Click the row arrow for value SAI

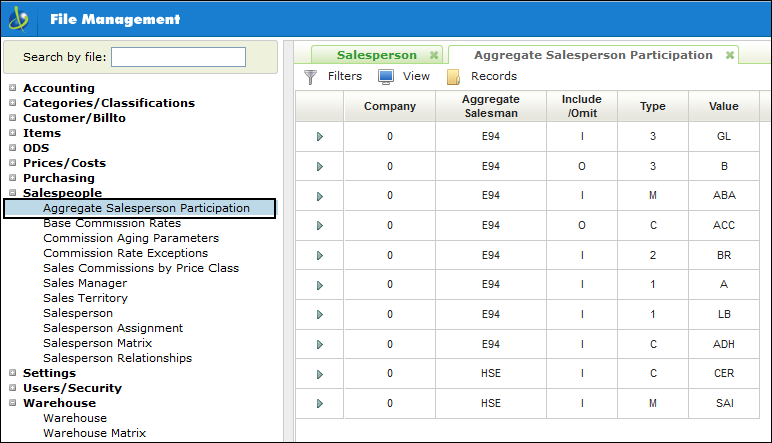(320, 404)
